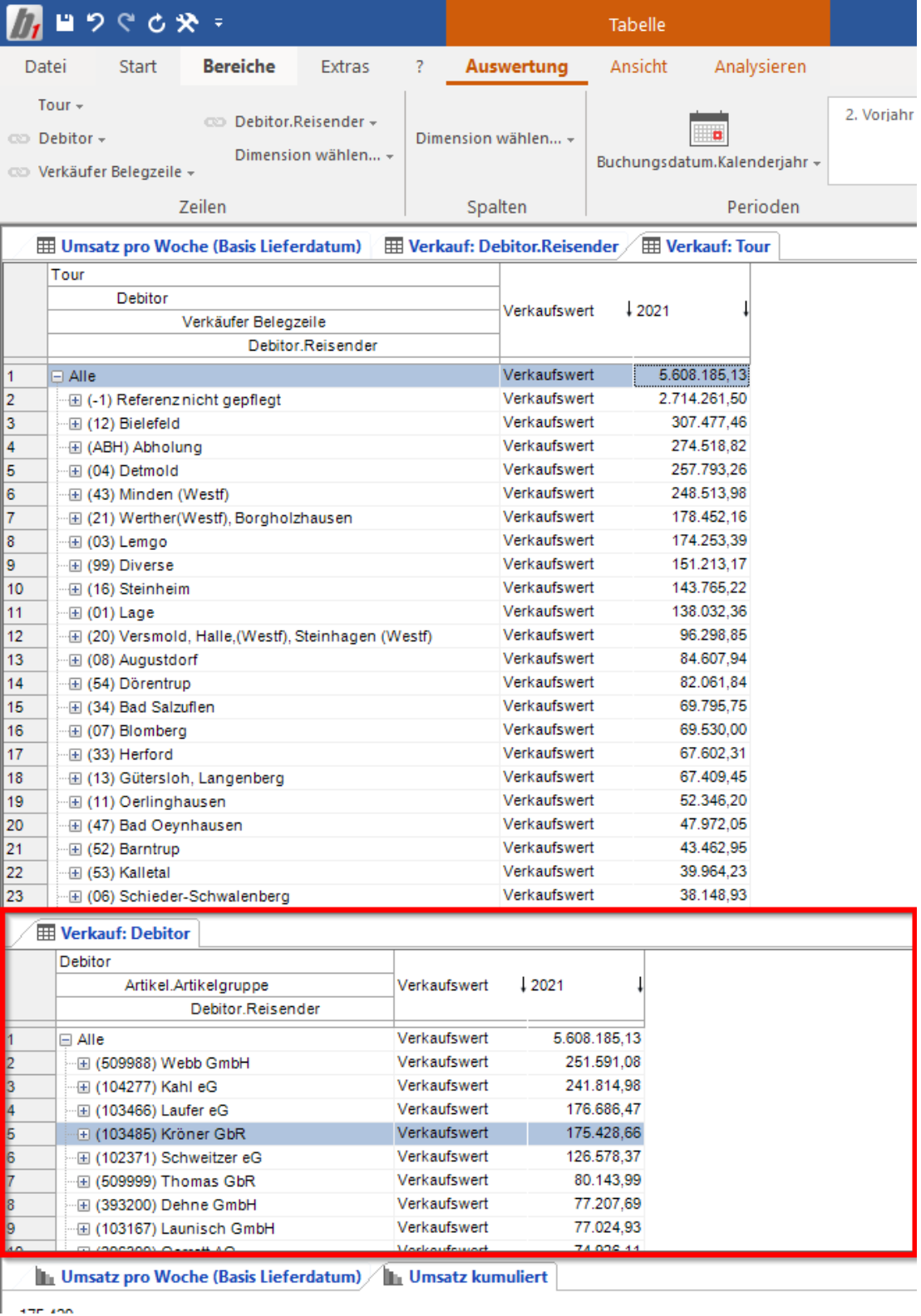Screen dimensions: 921x1316
Task: Expand the (12) Bielefeld row
Action: pos(75,424)
